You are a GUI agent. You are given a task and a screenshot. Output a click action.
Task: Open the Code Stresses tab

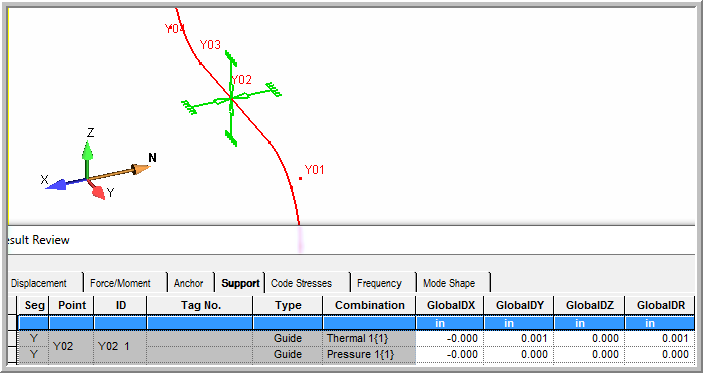[301, 283]
